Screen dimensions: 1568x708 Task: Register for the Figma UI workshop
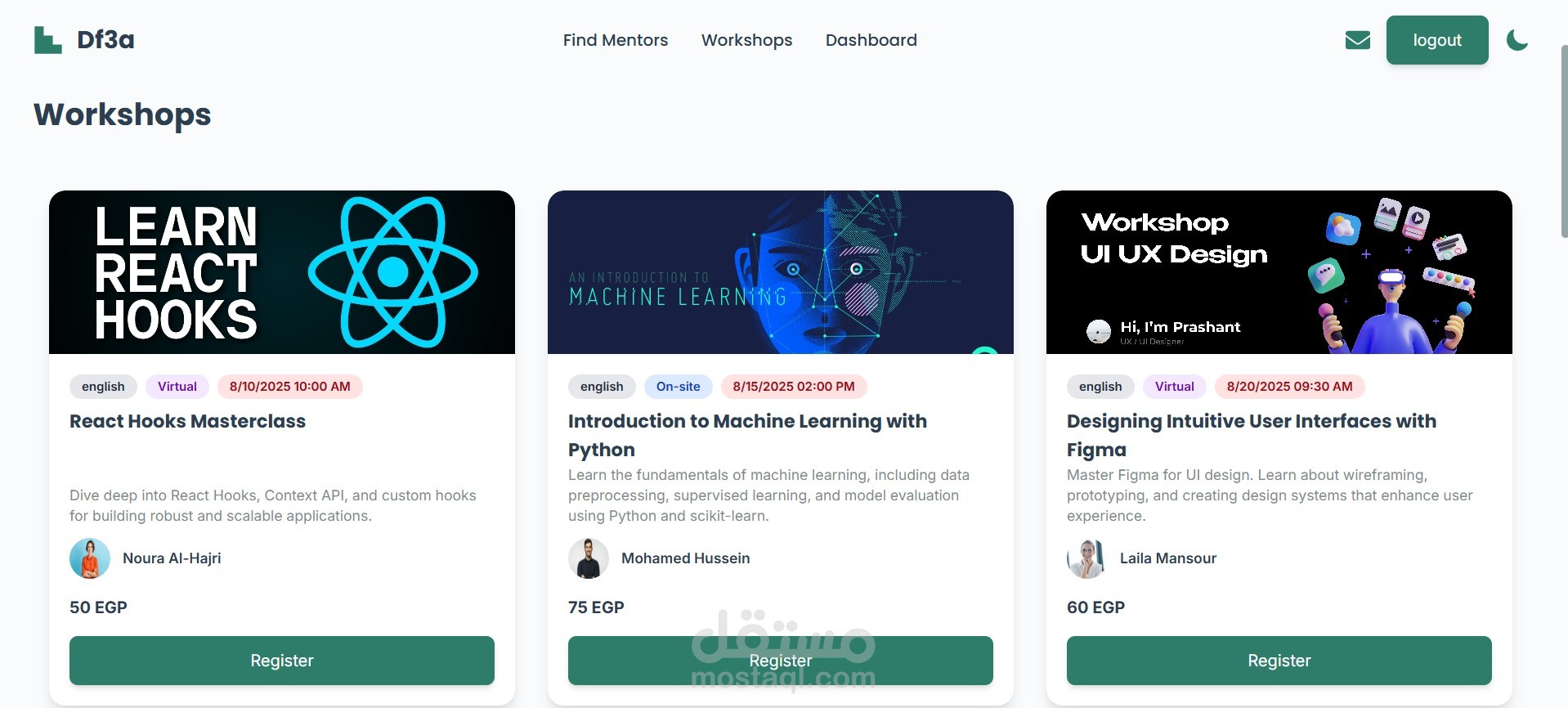pos(1279,661)
